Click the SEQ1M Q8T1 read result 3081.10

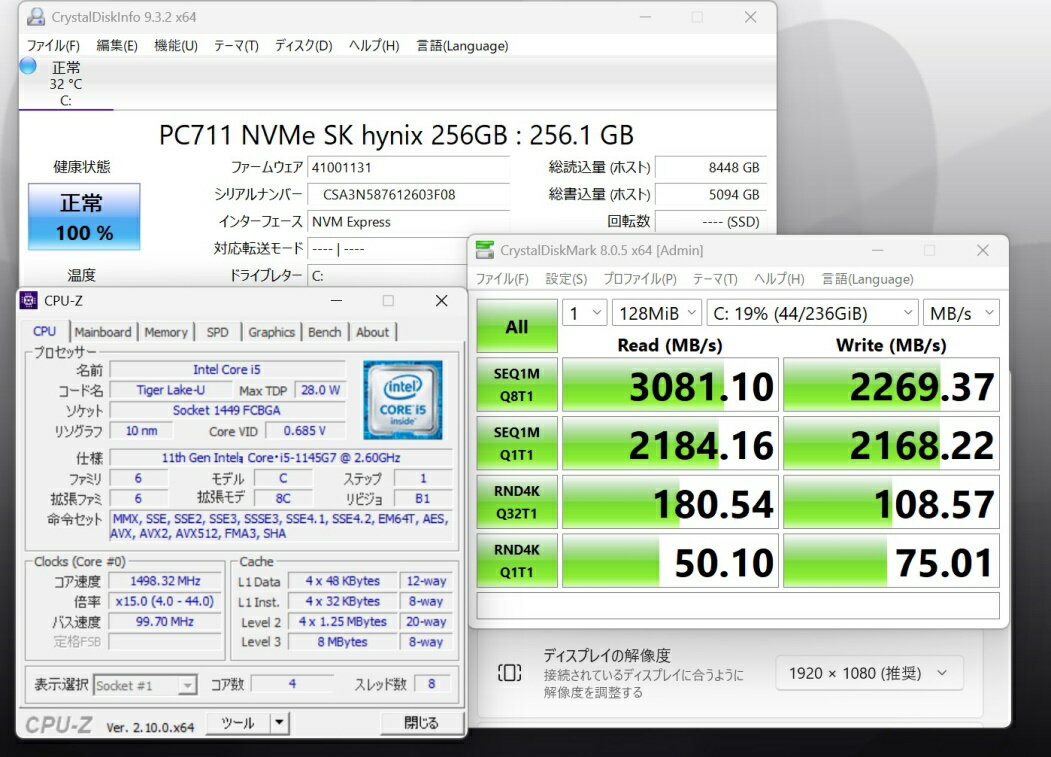pos(670,385)
